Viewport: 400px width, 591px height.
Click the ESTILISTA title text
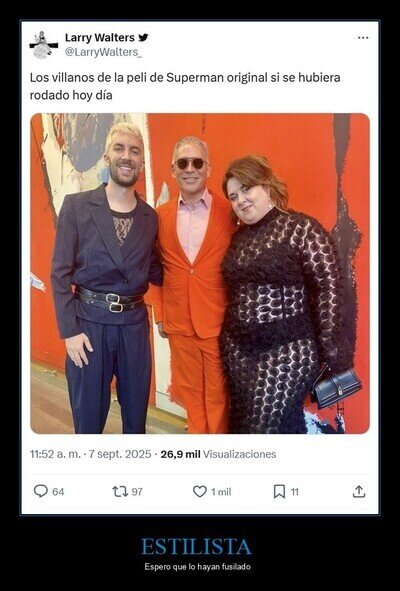[x=196, y=547]
